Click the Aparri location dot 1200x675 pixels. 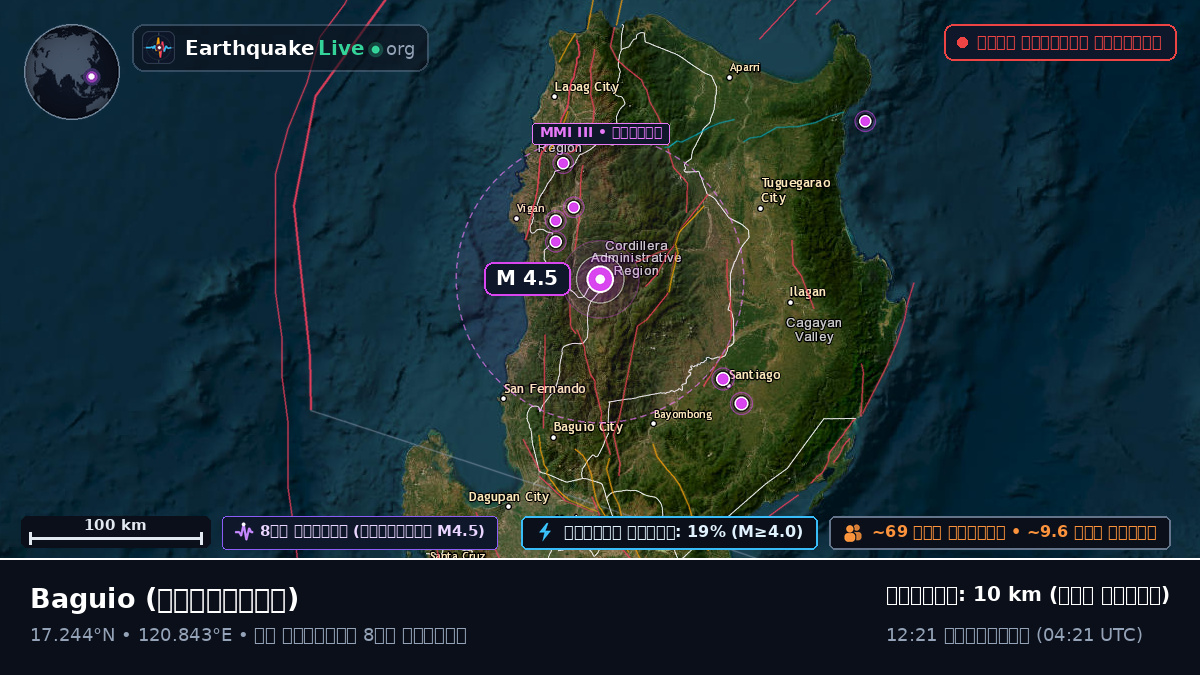[730, 77]
